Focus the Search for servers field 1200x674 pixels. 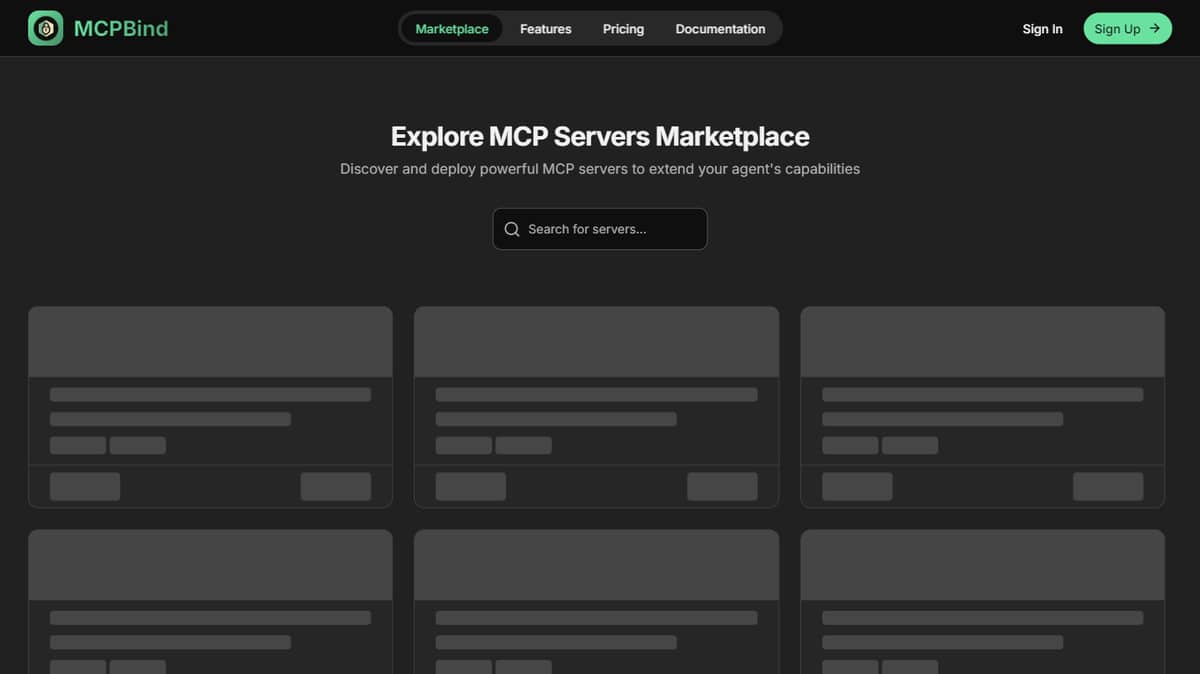(x=600, y=229)
